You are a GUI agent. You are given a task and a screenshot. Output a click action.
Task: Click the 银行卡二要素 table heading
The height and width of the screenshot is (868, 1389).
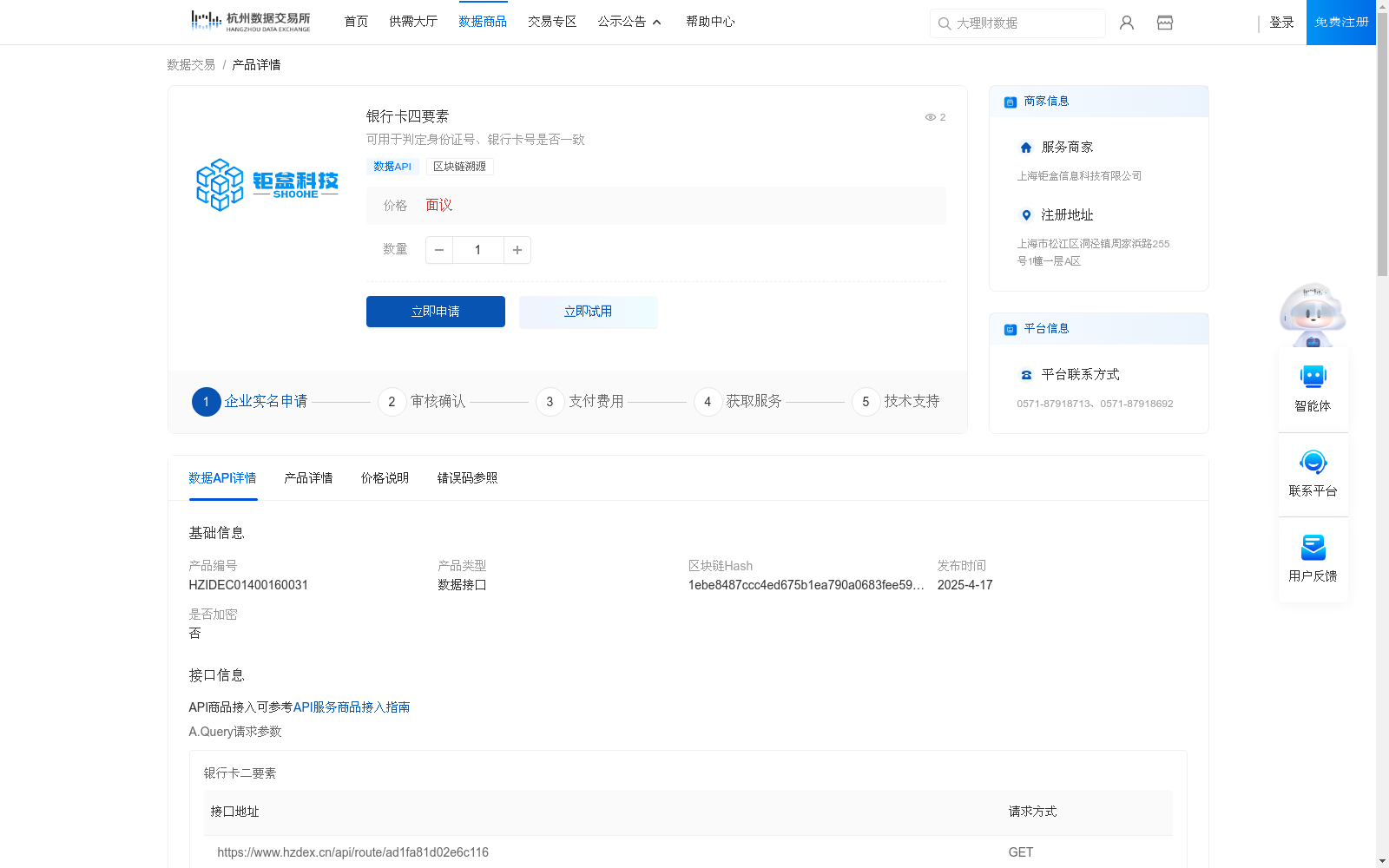click(240, 773)
